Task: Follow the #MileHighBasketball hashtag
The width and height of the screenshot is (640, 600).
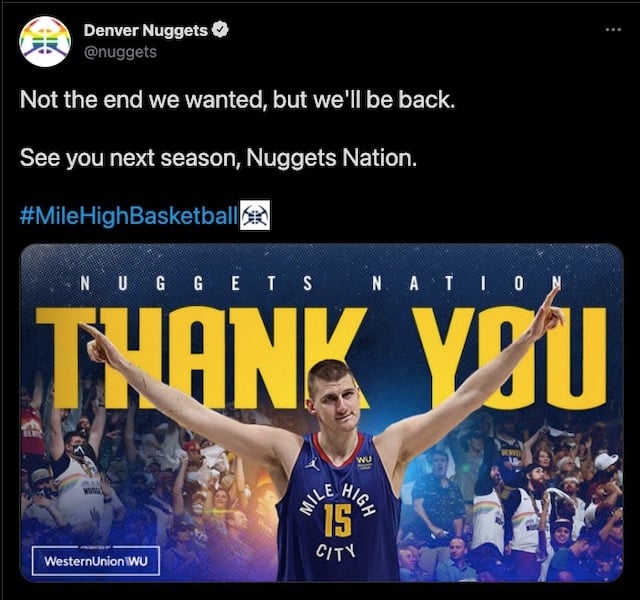Action: pos(128,215)
